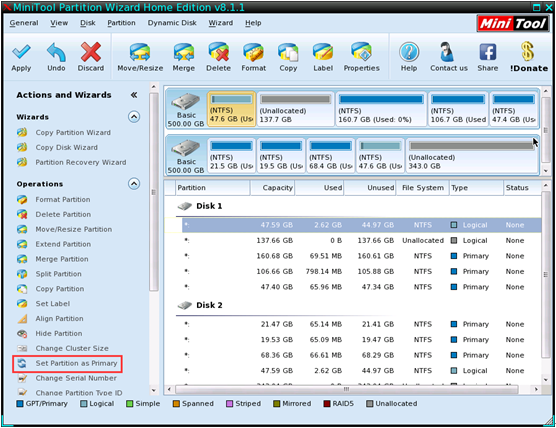This screenshot has height=428, width=556.
Task: Collapse the Operations section chevron
Action: pyautogui.click(x=134, y=184)
